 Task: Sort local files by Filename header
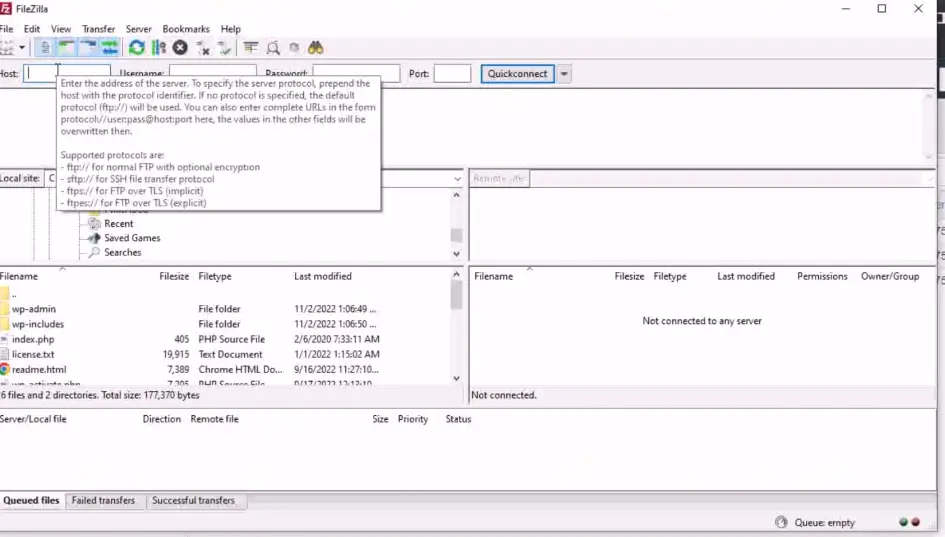(19, 276)
